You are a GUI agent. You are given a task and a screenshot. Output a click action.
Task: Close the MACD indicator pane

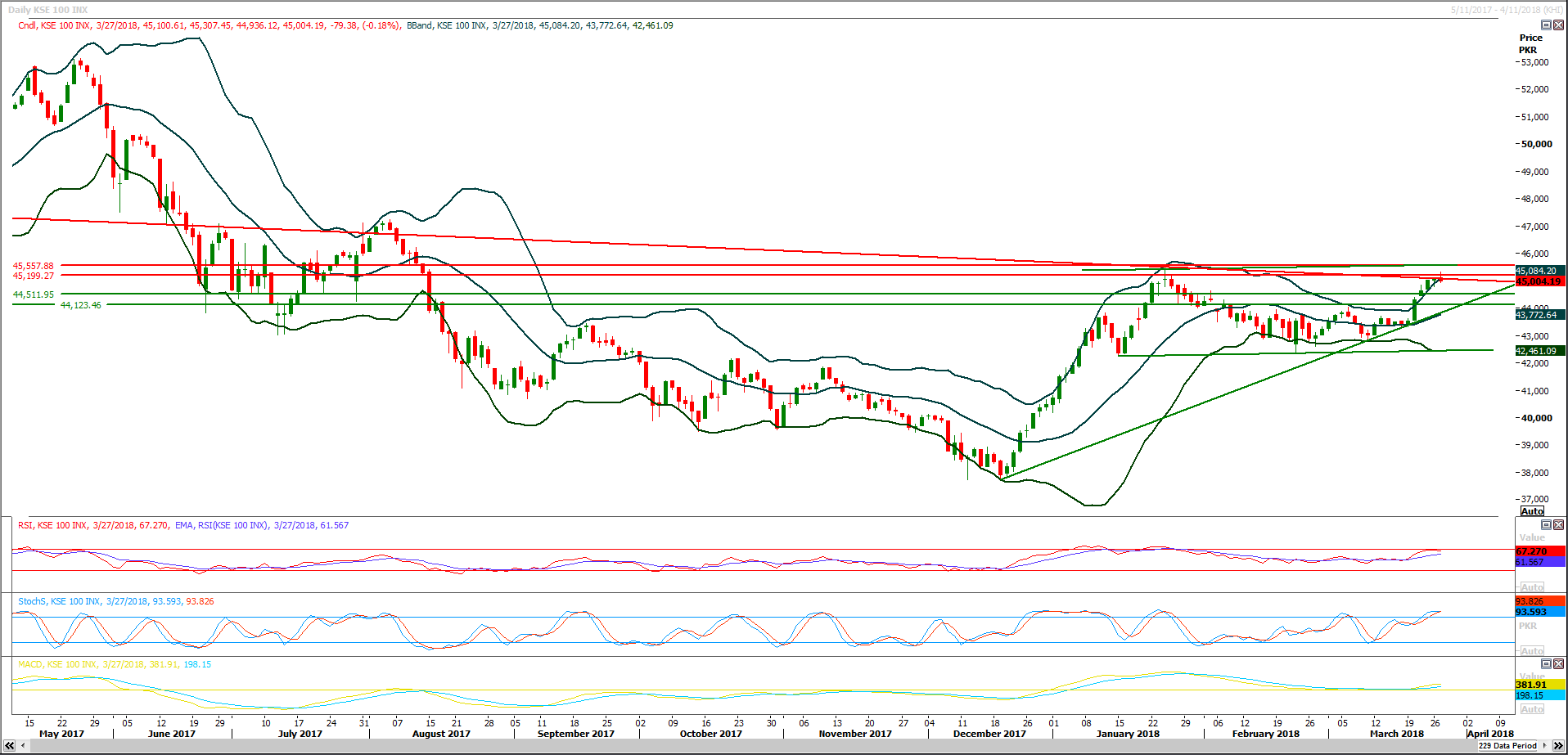[x=1558, y=663]
